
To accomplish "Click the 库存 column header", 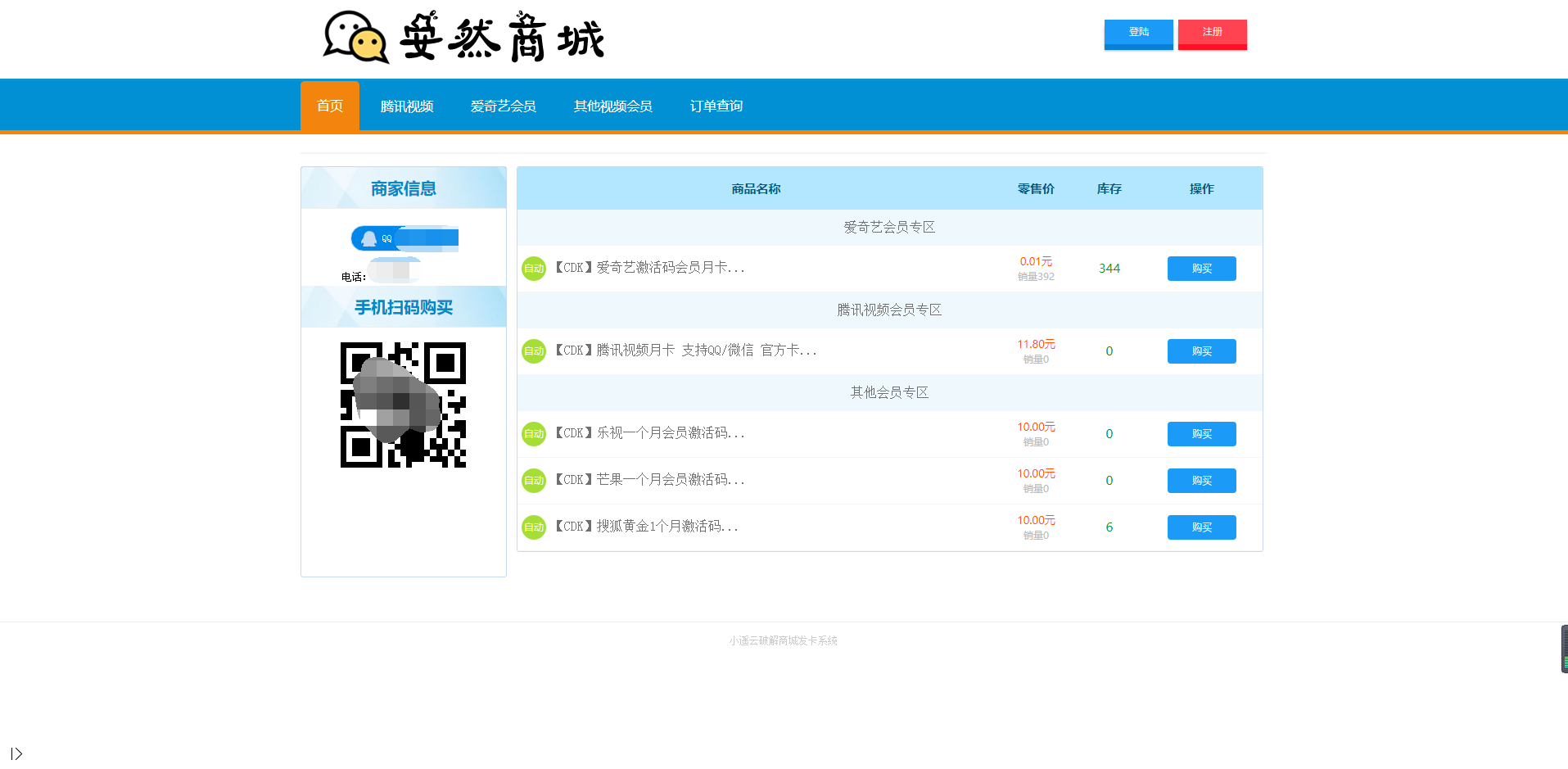I will tap(1109, 189).
